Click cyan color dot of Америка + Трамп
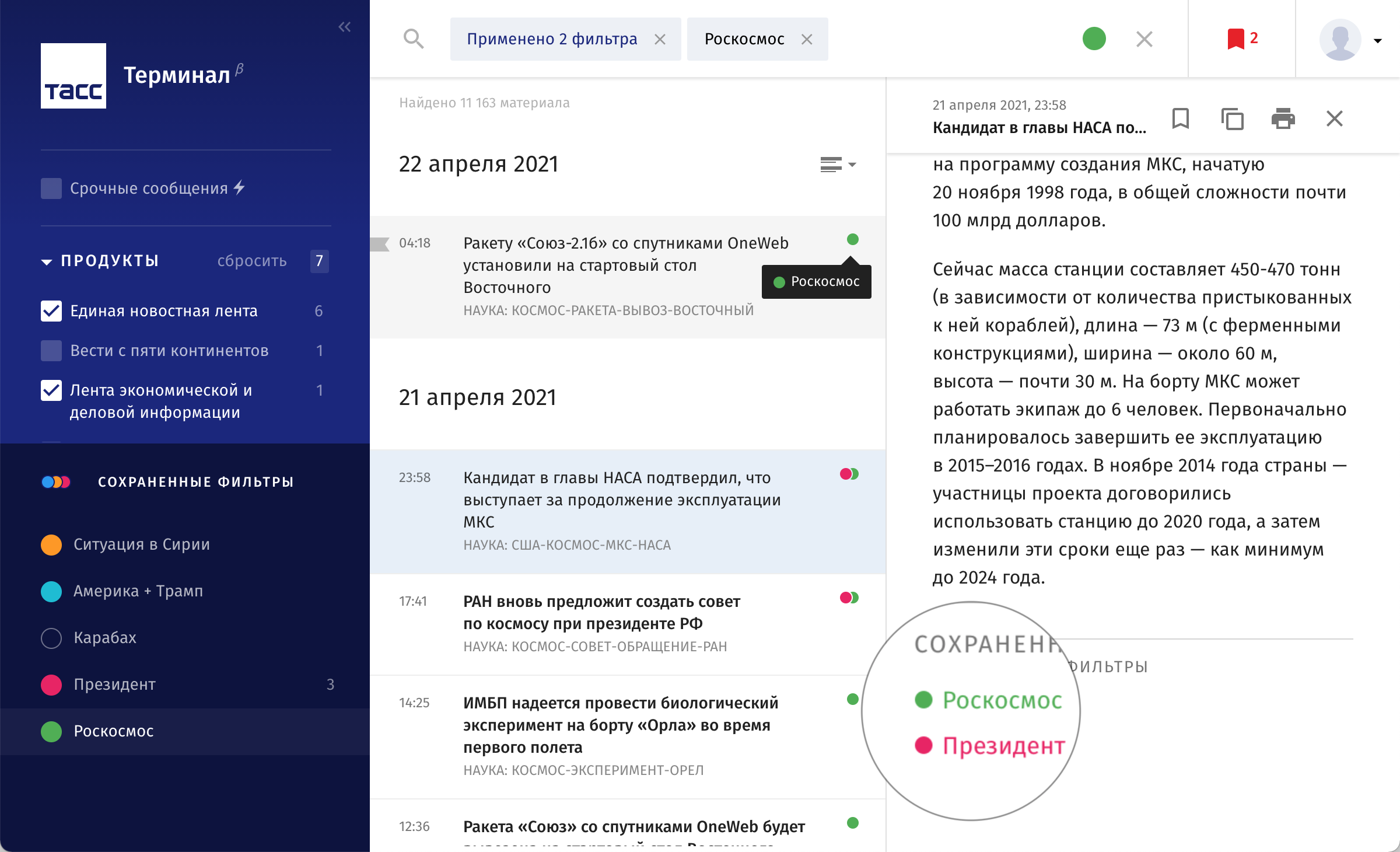The height and width of the screenshot is (852, 1400). (x=51, y=591)
